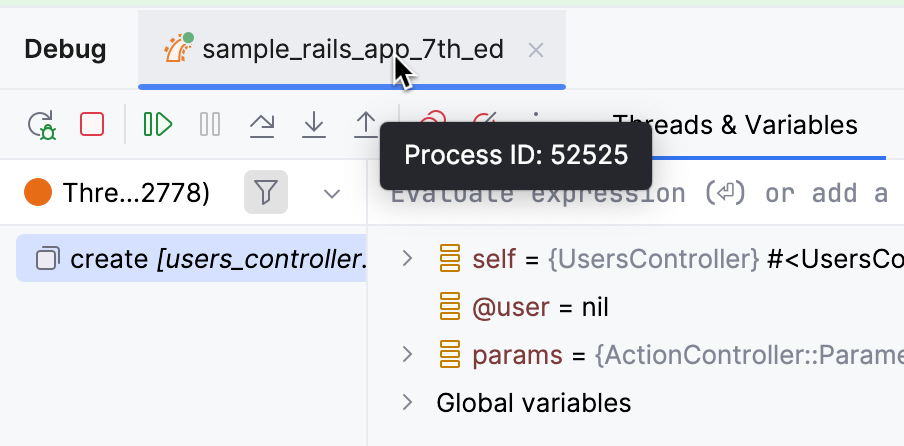Click the View Breakpoints icon
The width and height of the screenshot is (904, 446).
tap(432, 120)
